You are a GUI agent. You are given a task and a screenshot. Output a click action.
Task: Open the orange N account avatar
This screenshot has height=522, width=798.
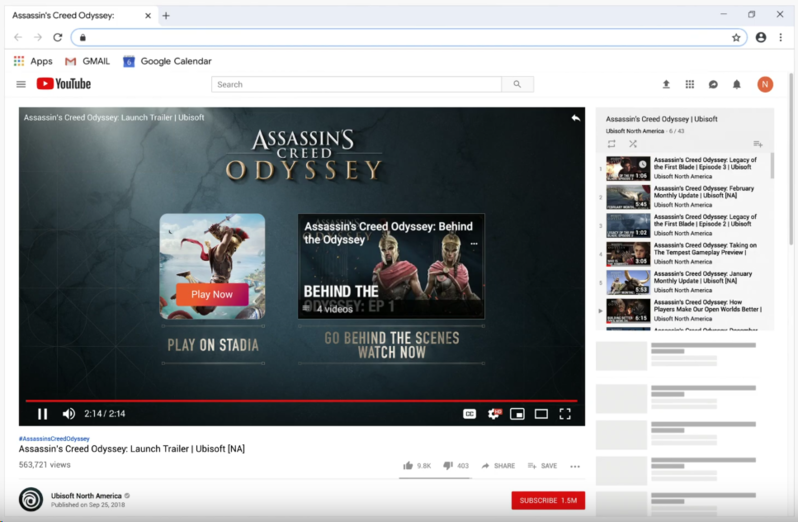pos(765,84)
